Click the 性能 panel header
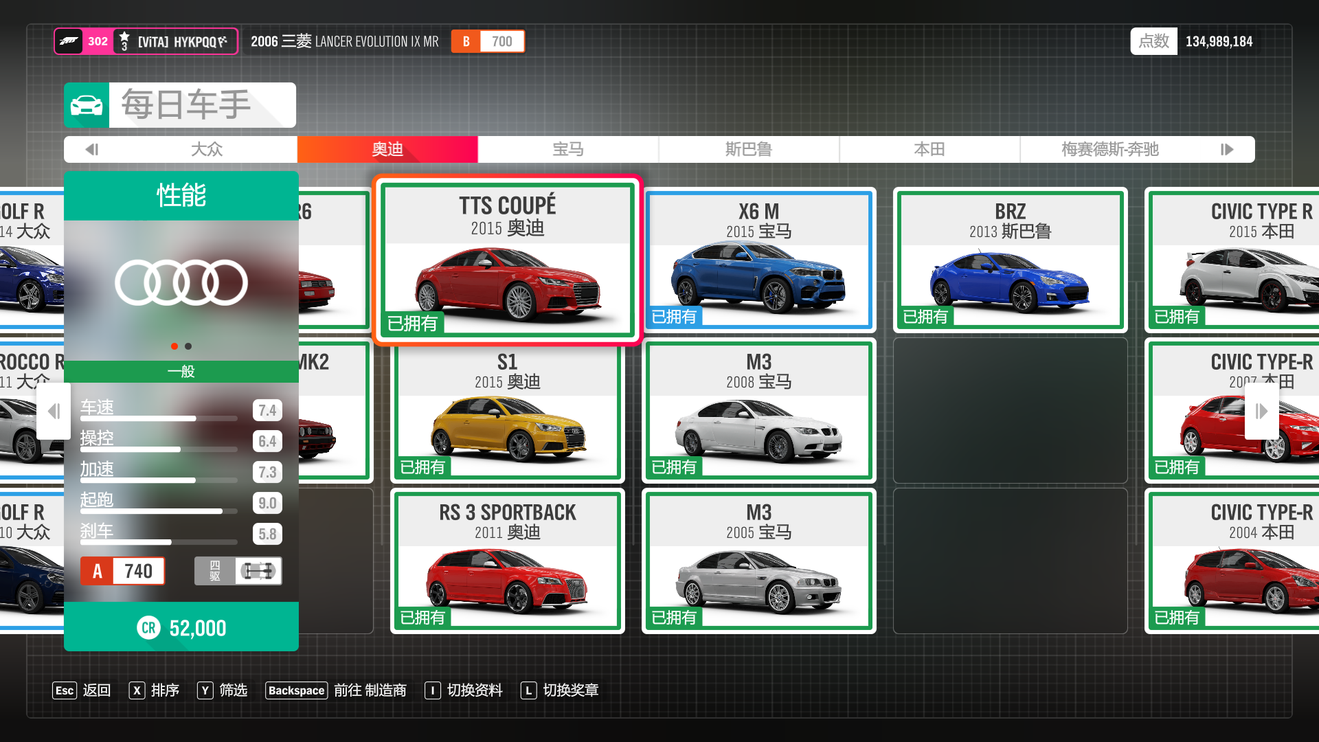Image resolution: width=1319 pixels, height=742 pixels. click(x=181, y=196)
